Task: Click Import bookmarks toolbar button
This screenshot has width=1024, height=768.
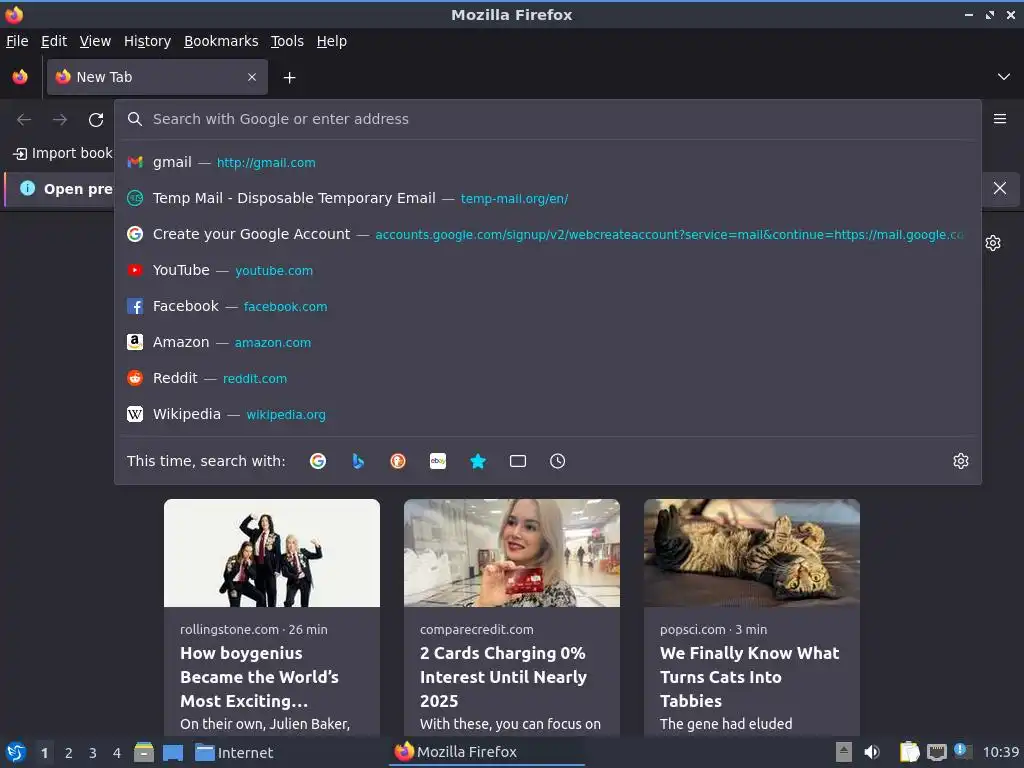Action: [x=63, y=153]
